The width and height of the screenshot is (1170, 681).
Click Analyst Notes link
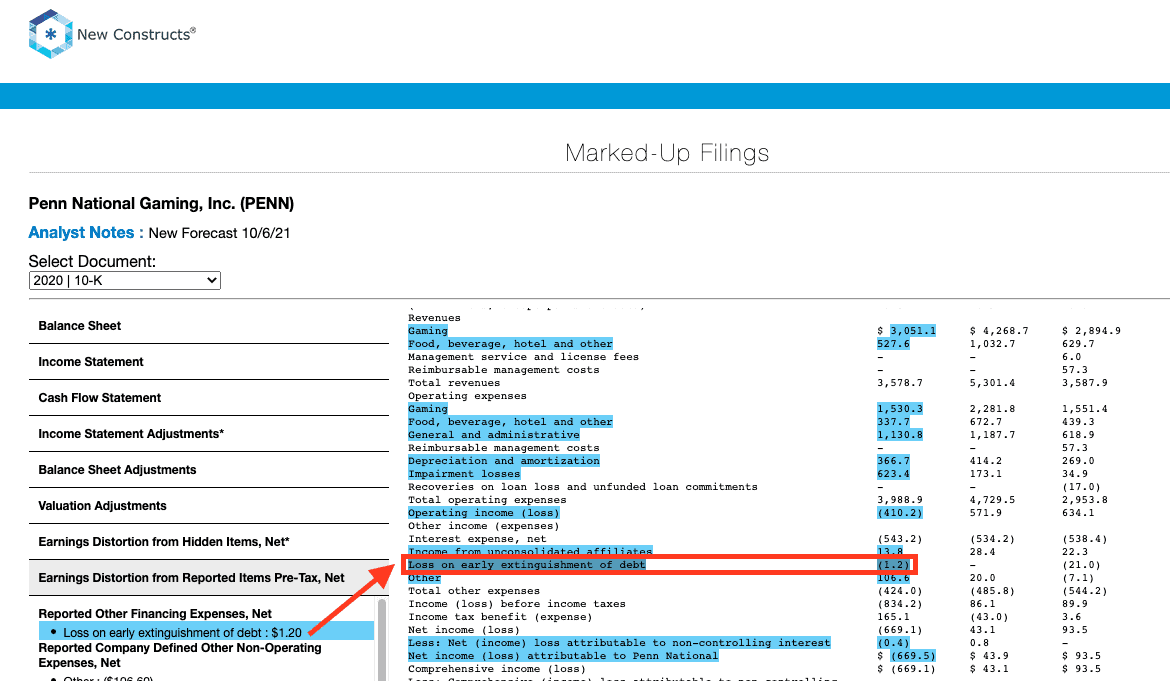[x=86, y=233]
